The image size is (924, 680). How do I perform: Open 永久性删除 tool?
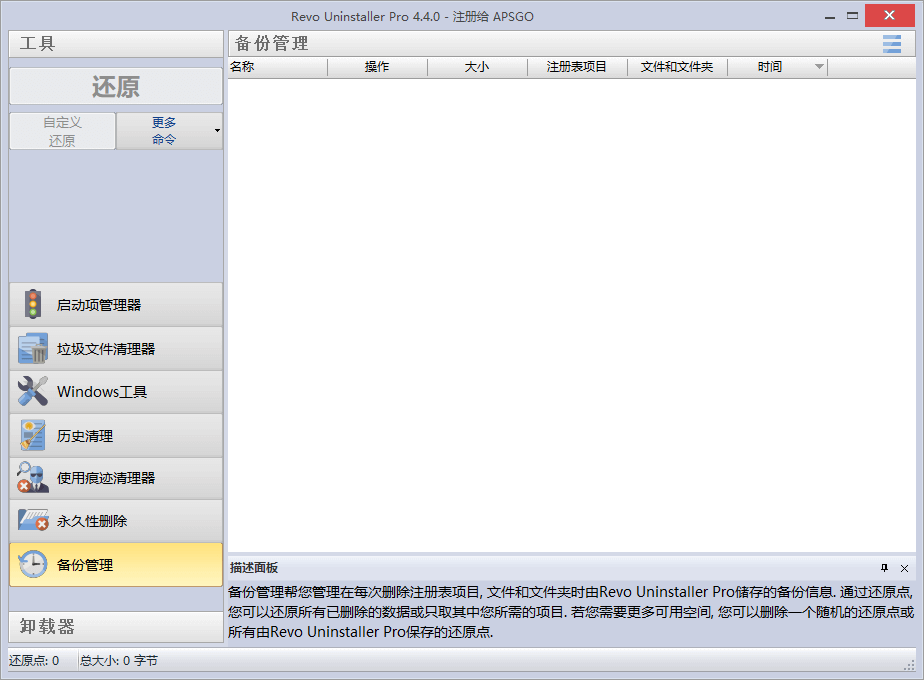pos(116,521)
